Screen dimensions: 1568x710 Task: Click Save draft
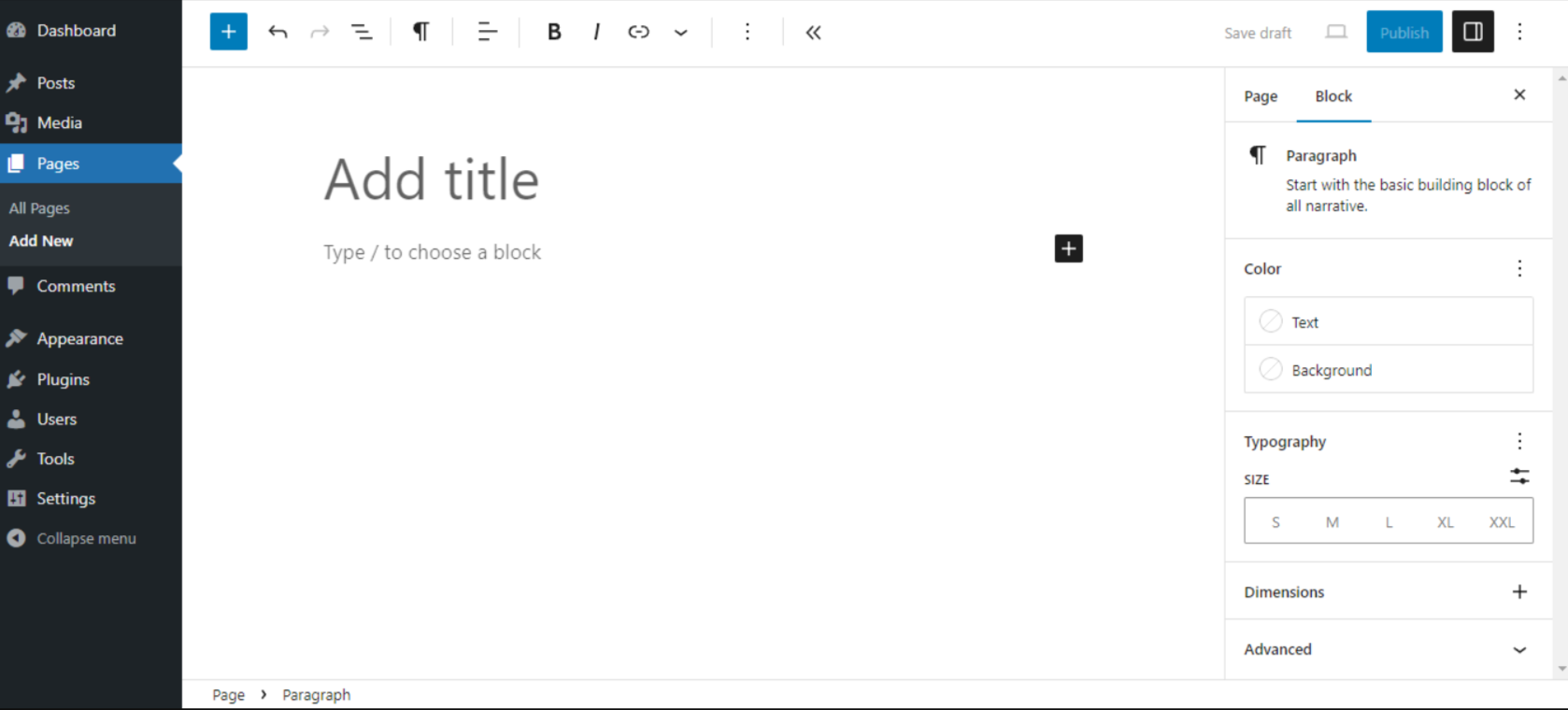click(x=1258, y=33)
